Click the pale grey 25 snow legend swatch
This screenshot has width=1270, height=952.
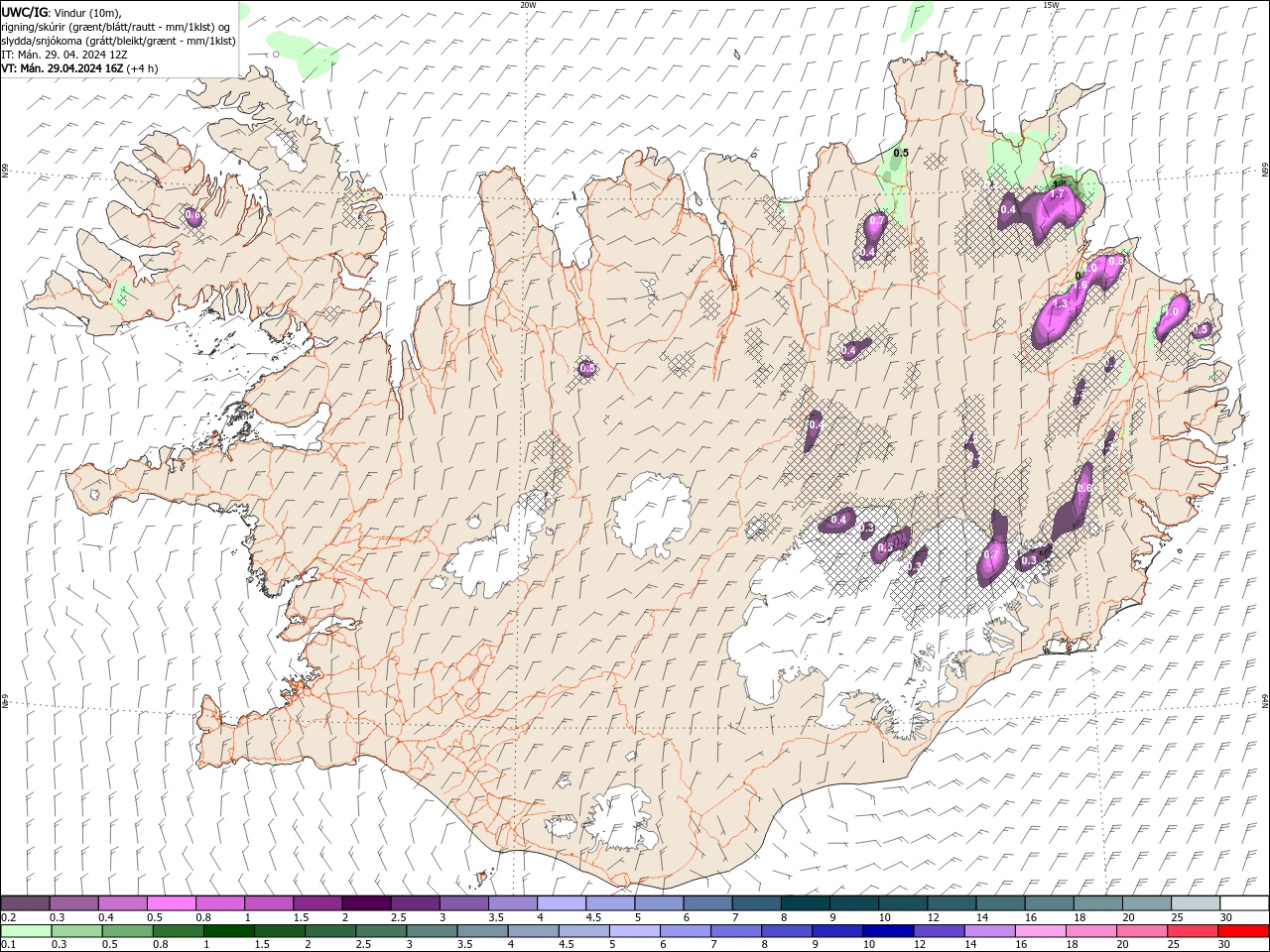[1196, 903]
